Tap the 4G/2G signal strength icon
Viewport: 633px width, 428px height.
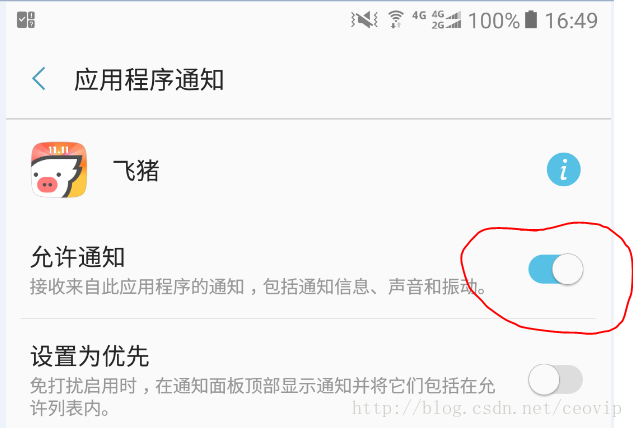pyautogui.click(x=446, y=20)
